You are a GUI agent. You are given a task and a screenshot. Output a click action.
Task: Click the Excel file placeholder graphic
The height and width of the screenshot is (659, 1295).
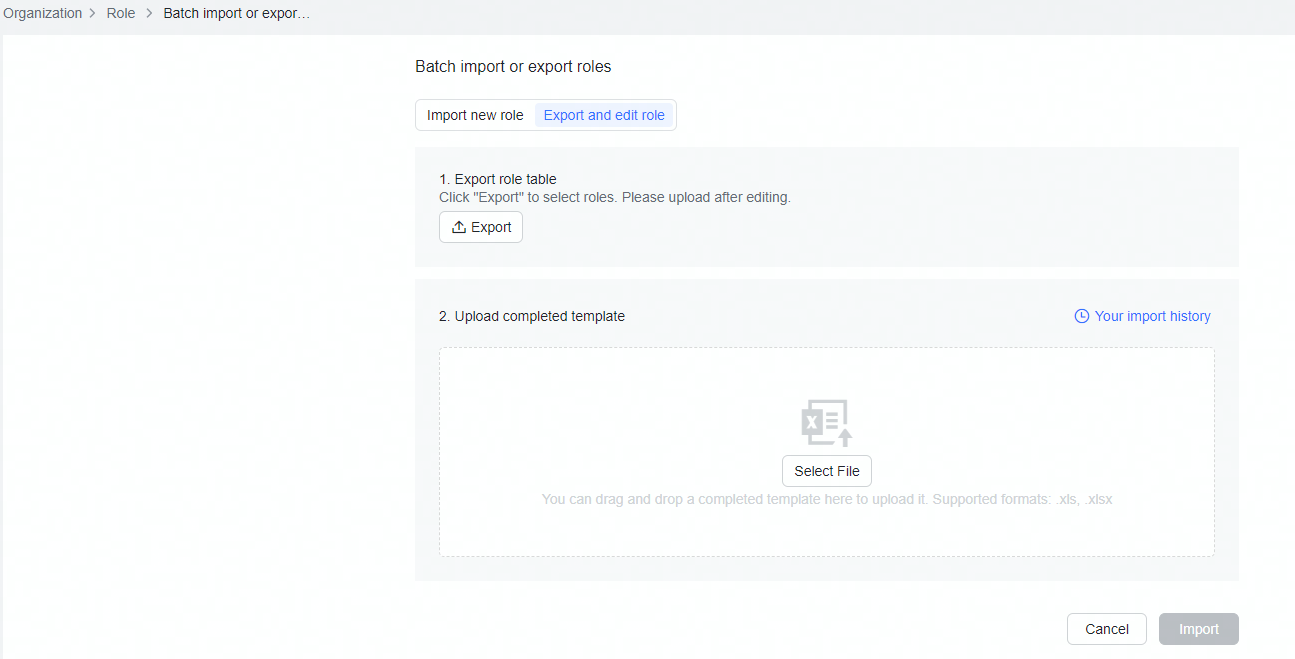(827, 421)
